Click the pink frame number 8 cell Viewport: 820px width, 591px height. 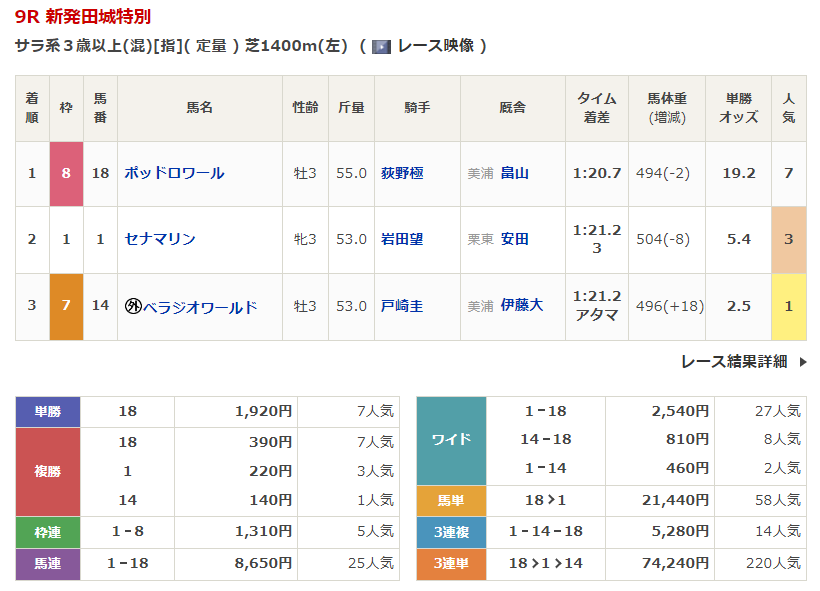tap(66, 173)
